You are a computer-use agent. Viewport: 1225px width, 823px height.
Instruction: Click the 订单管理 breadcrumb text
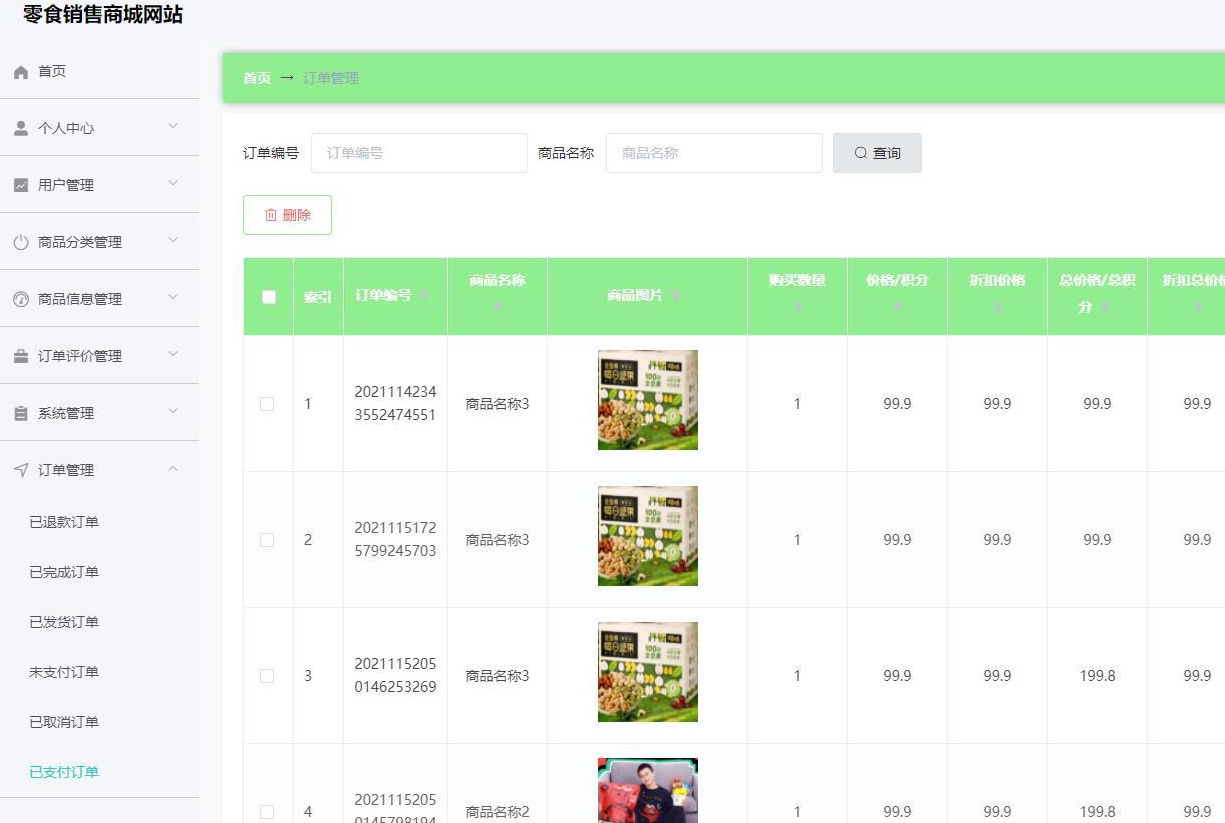(331, 78)
